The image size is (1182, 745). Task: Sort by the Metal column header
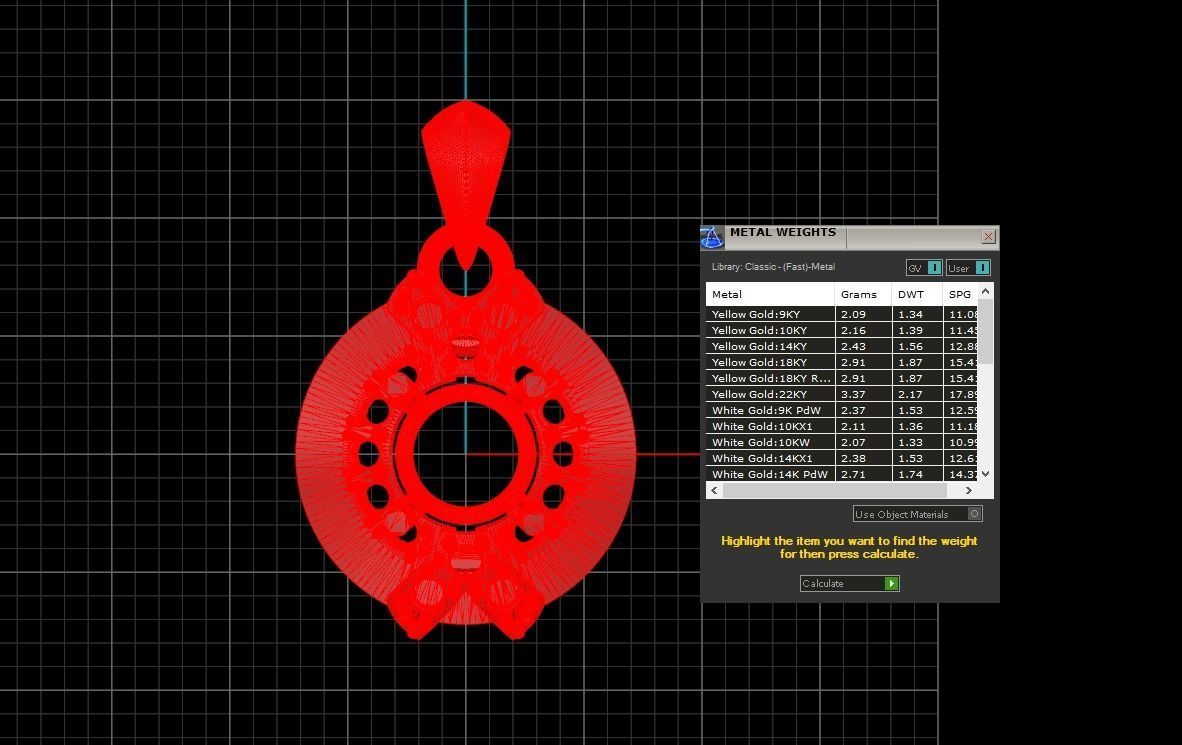pos(770,294)
